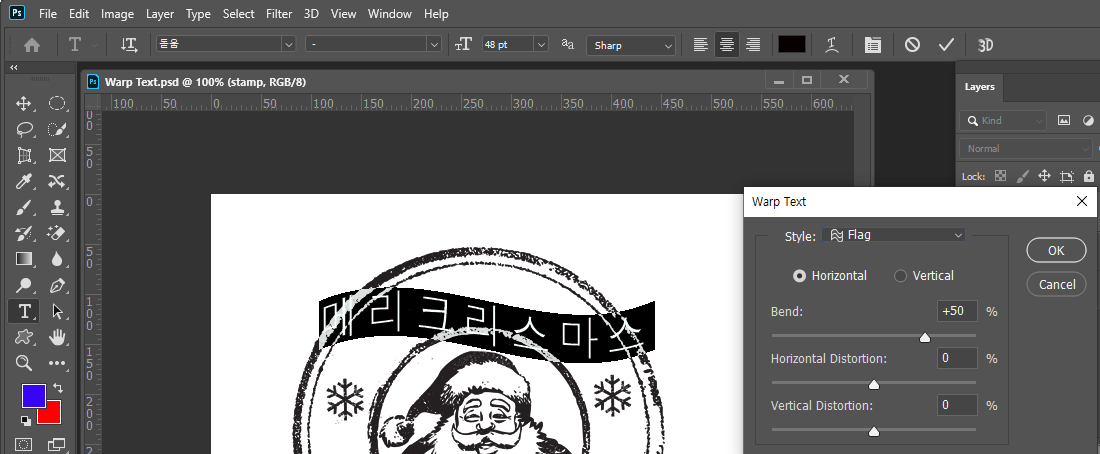Screen dimensions: 1100x454
Task: Lock transparent pixels in Layers panel
Action: 1001,176
